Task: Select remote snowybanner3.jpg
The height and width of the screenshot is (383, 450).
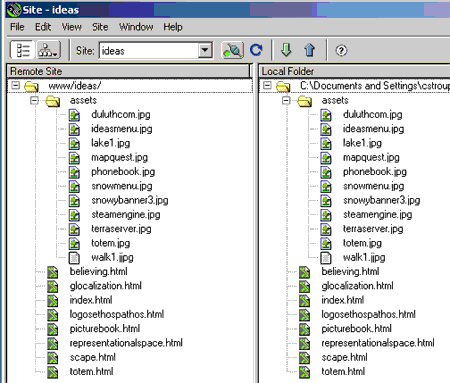Action: [130, 200]
